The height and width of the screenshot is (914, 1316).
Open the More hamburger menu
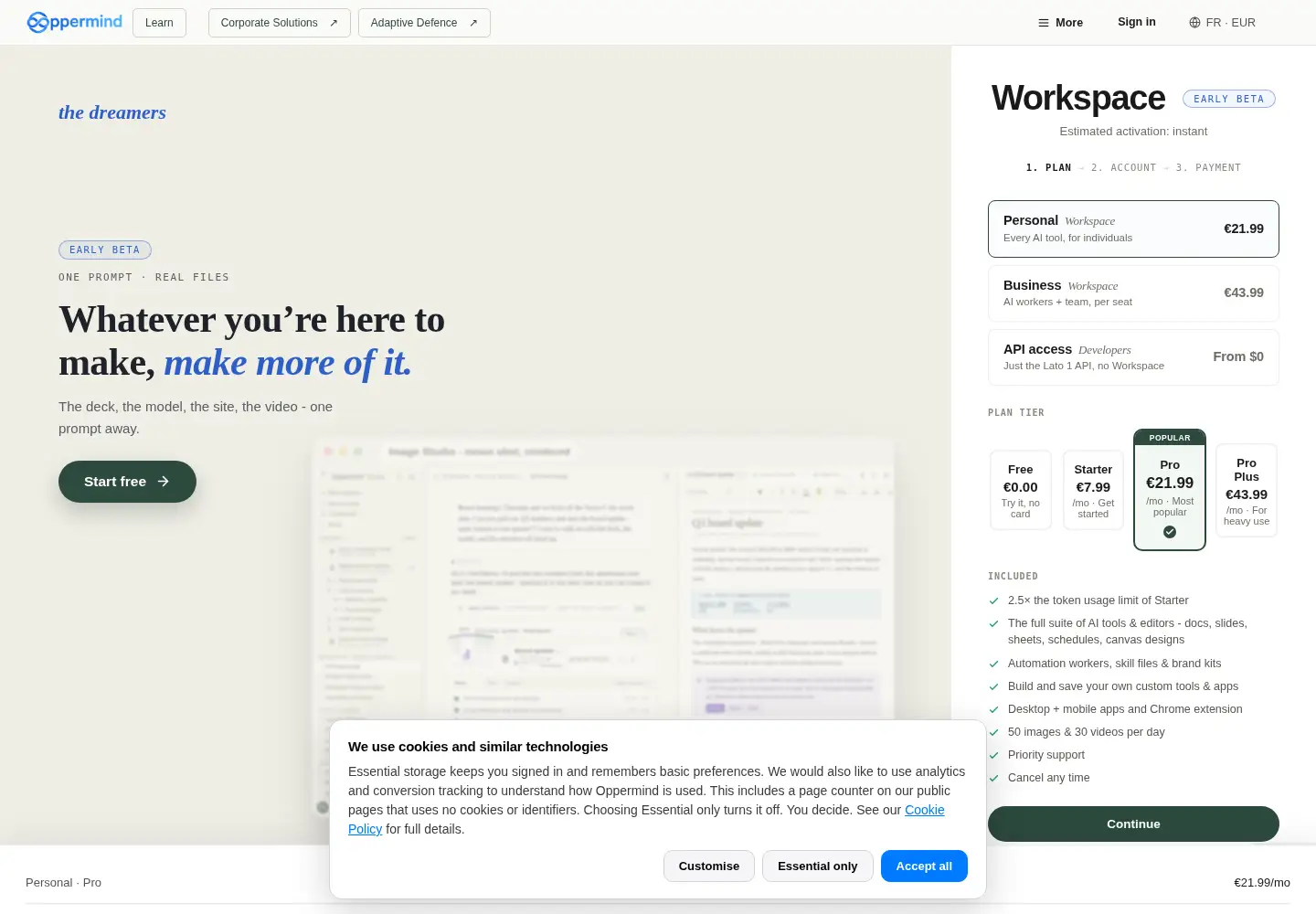[x=1060, y=23]
